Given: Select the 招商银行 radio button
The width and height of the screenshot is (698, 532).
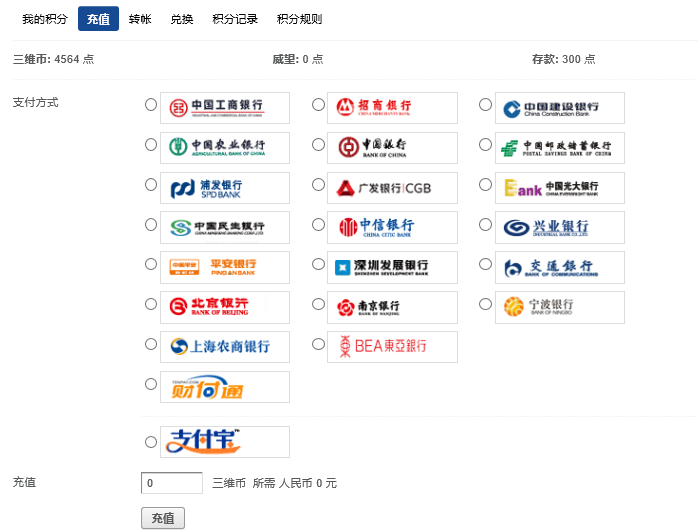Looking at the screenshot, I should (x=318, y=105).
